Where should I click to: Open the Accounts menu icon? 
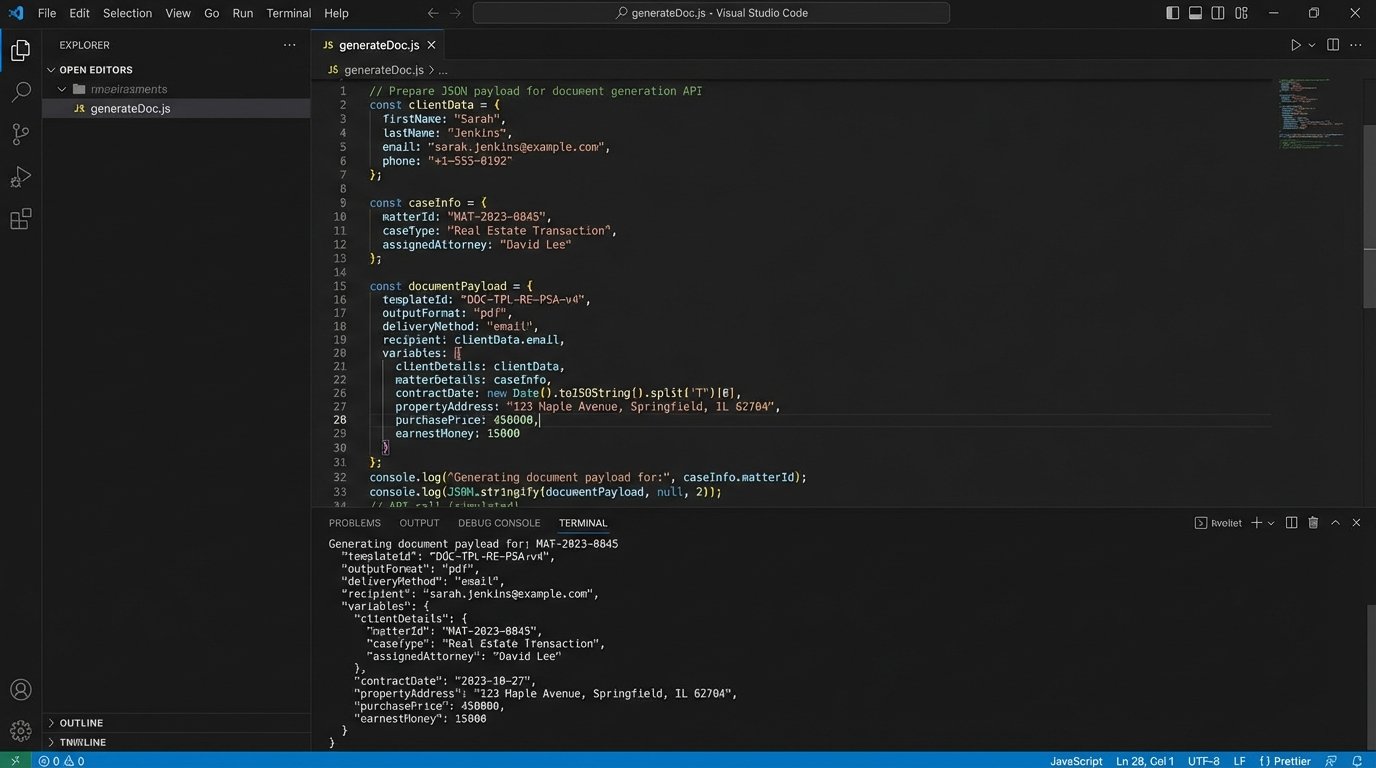20,690
